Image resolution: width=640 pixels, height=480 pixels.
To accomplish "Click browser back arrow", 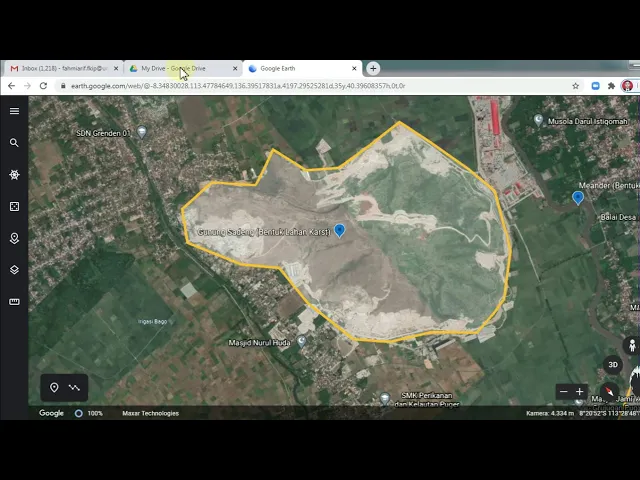I will 11,86.
